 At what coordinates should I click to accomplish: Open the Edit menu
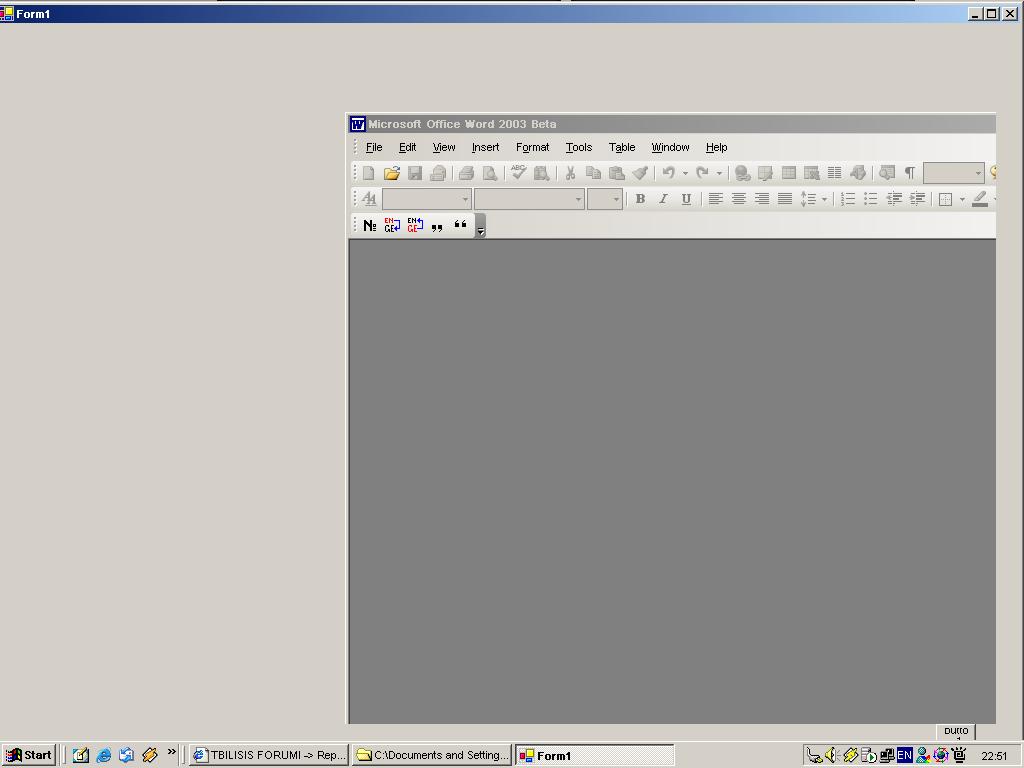pos(408,148)
